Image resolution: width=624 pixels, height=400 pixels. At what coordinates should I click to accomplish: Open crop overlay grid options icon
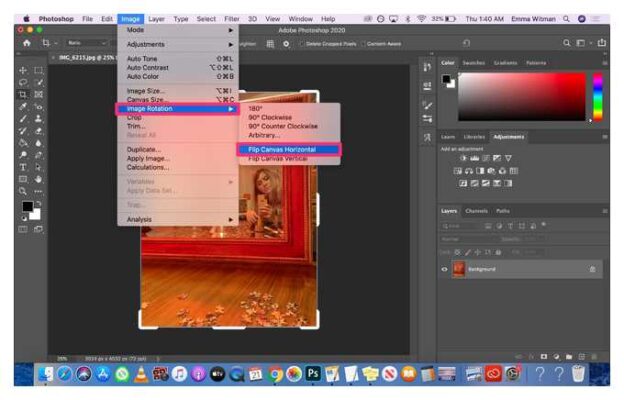[270, 44]
